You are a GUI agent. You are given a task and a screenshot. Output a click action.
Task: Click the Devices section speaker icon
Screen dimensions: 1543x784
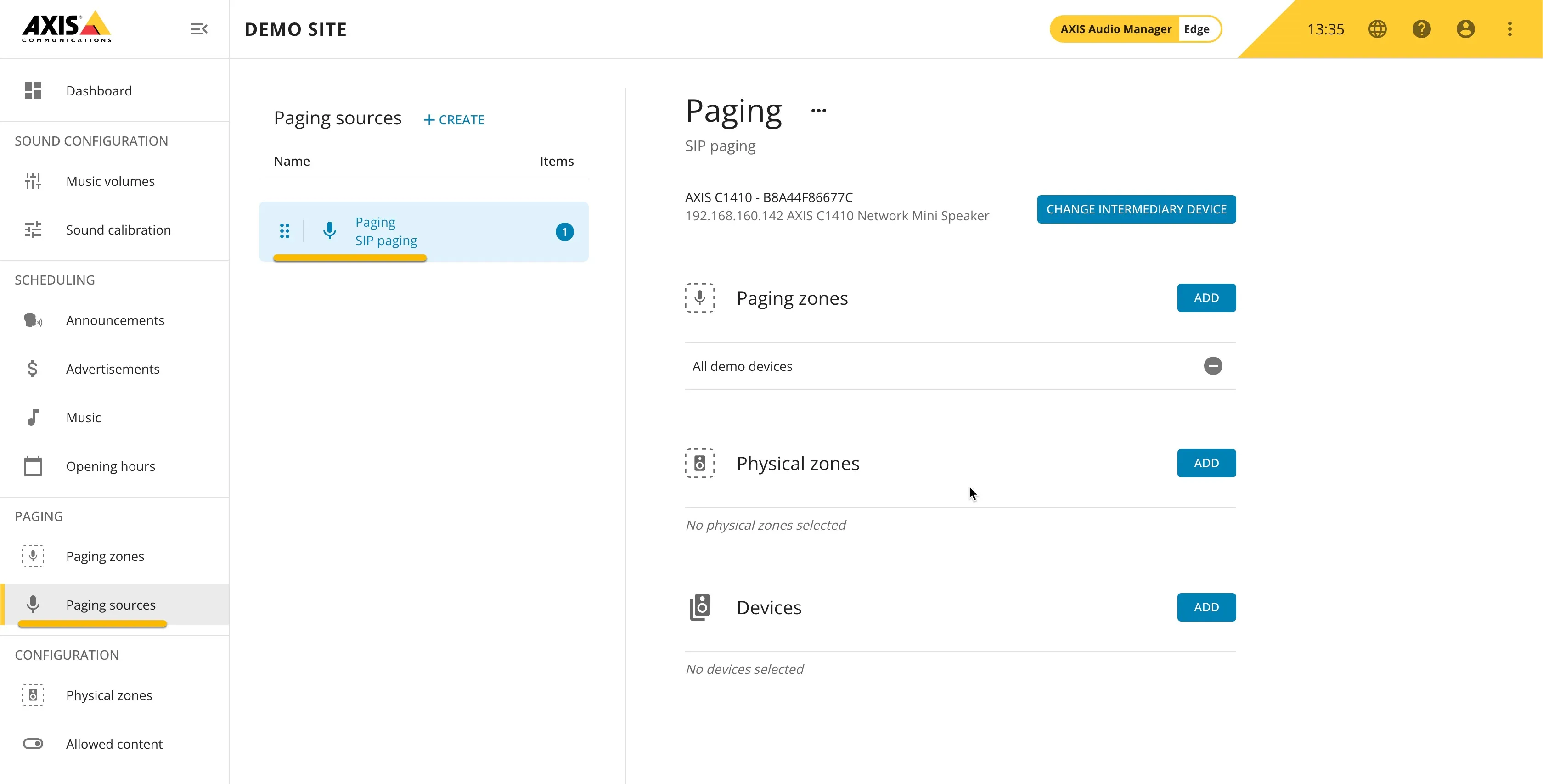(699, 607)
